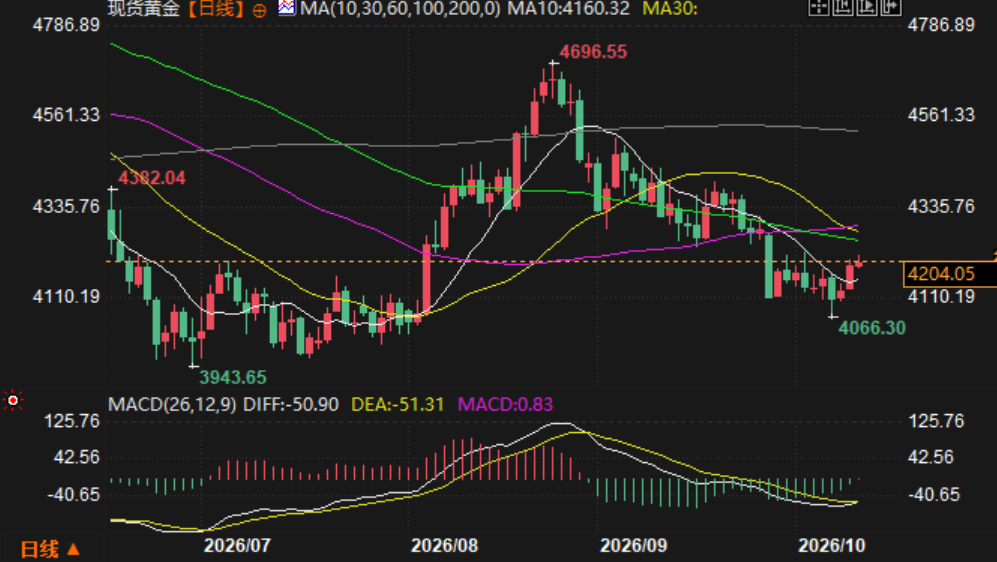This screenshot has width=997, height=562.
Task: Click the 2026/10 date axis label
Action: [x=832, y=545]
